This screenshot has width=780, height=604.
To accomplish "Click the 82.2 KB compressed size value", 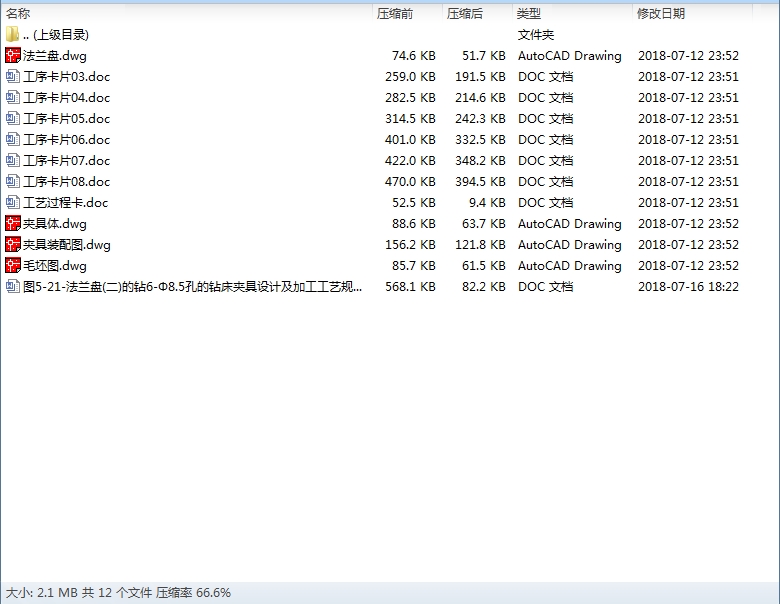I will (x=484, y=287).
